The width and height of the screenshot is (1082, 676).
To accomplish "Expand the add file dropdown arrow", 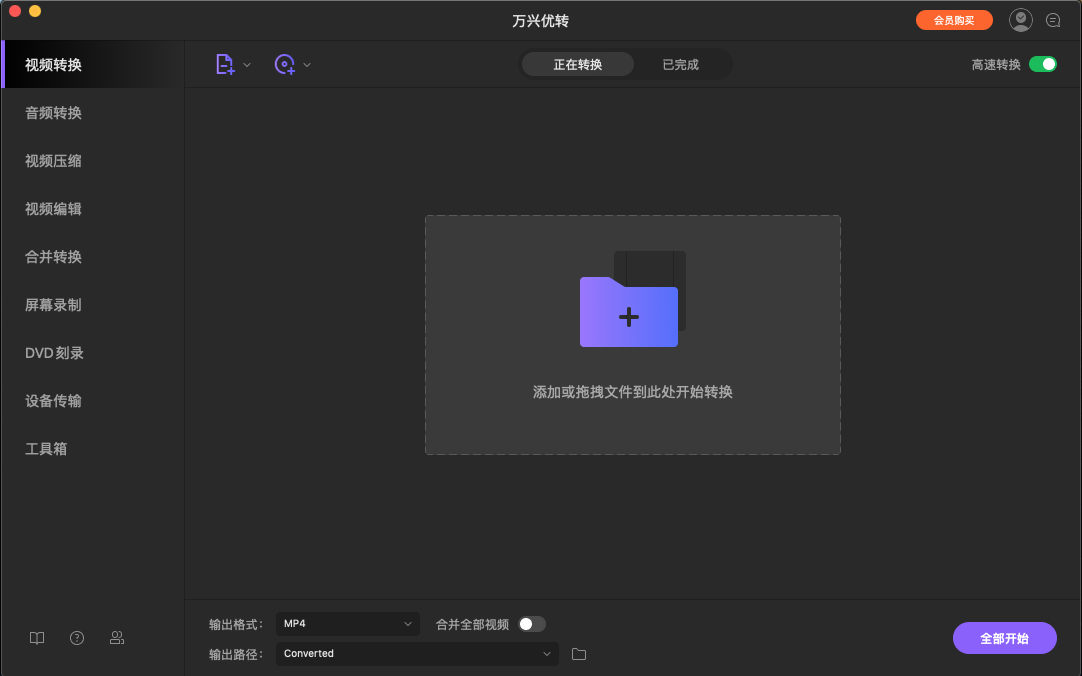I will tap(246, 63).
